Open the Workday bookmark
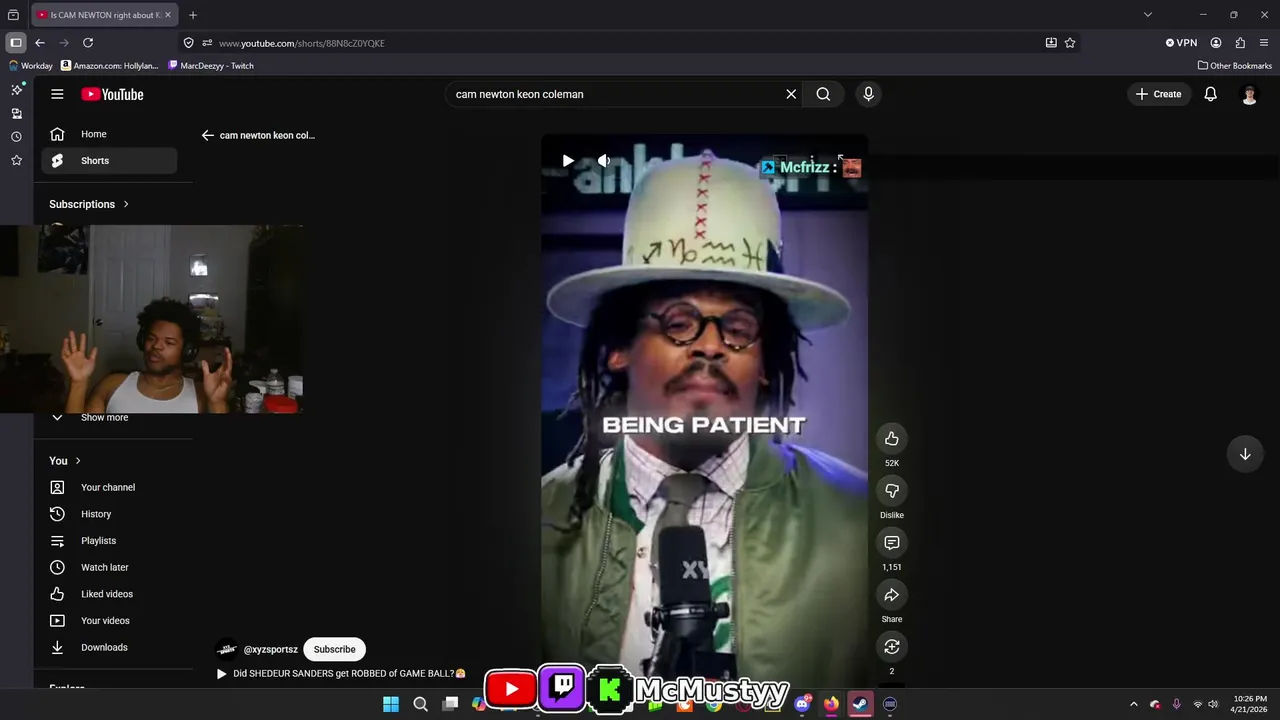Viewport: 1280px width, 720px height. pos(30,66)
